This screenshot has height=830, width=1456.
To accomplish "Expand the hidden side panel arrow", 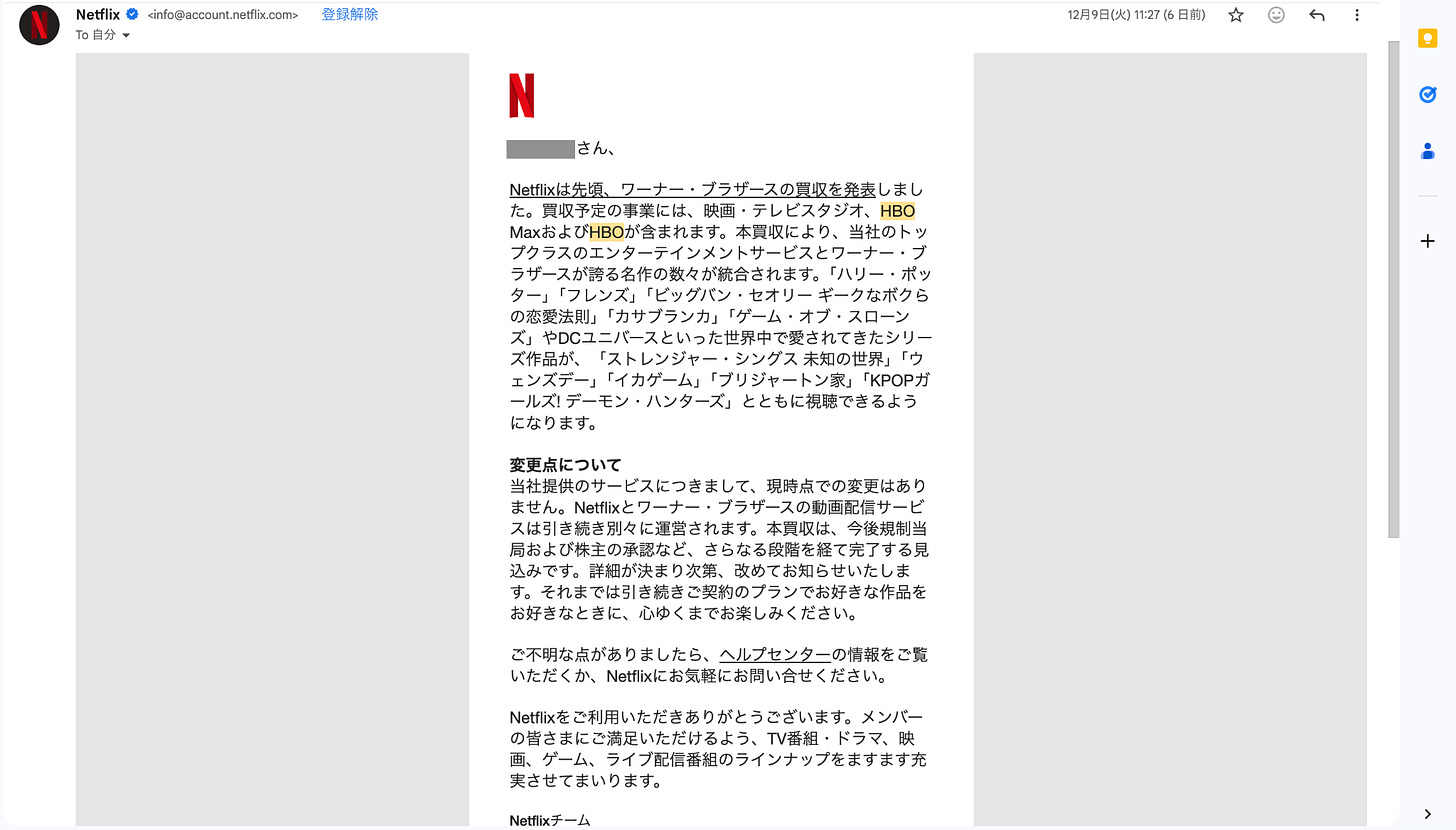I will [1427, 814].
